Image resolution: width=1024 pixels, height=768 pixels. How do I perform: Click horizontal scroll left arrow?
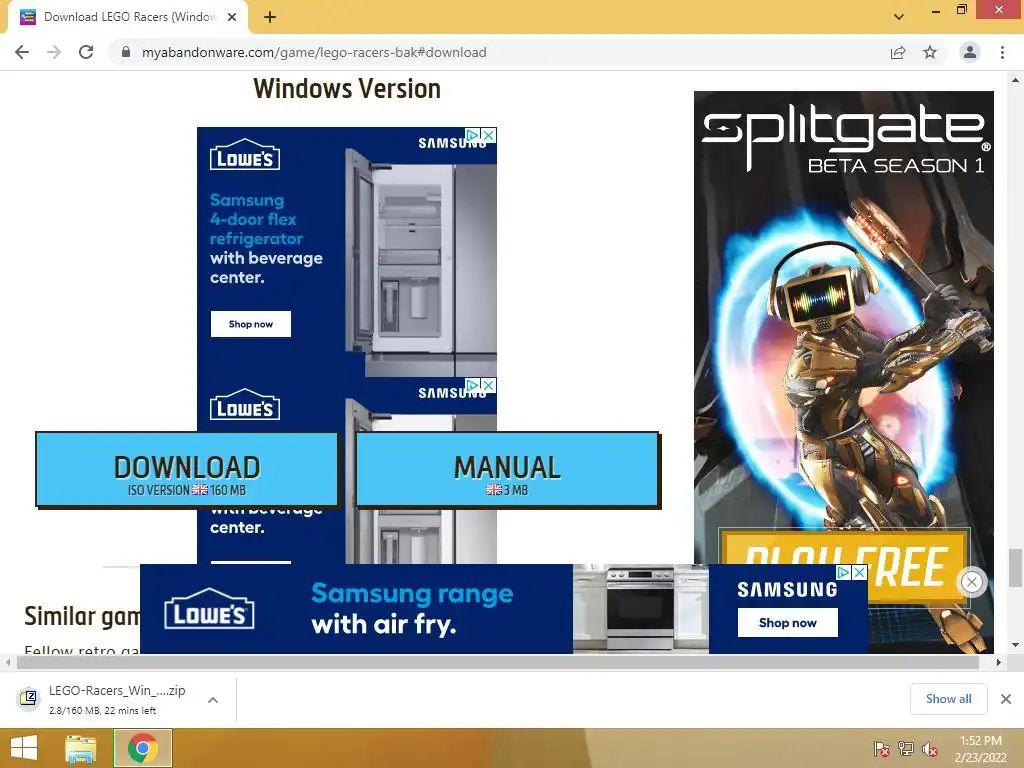[7, 662]
